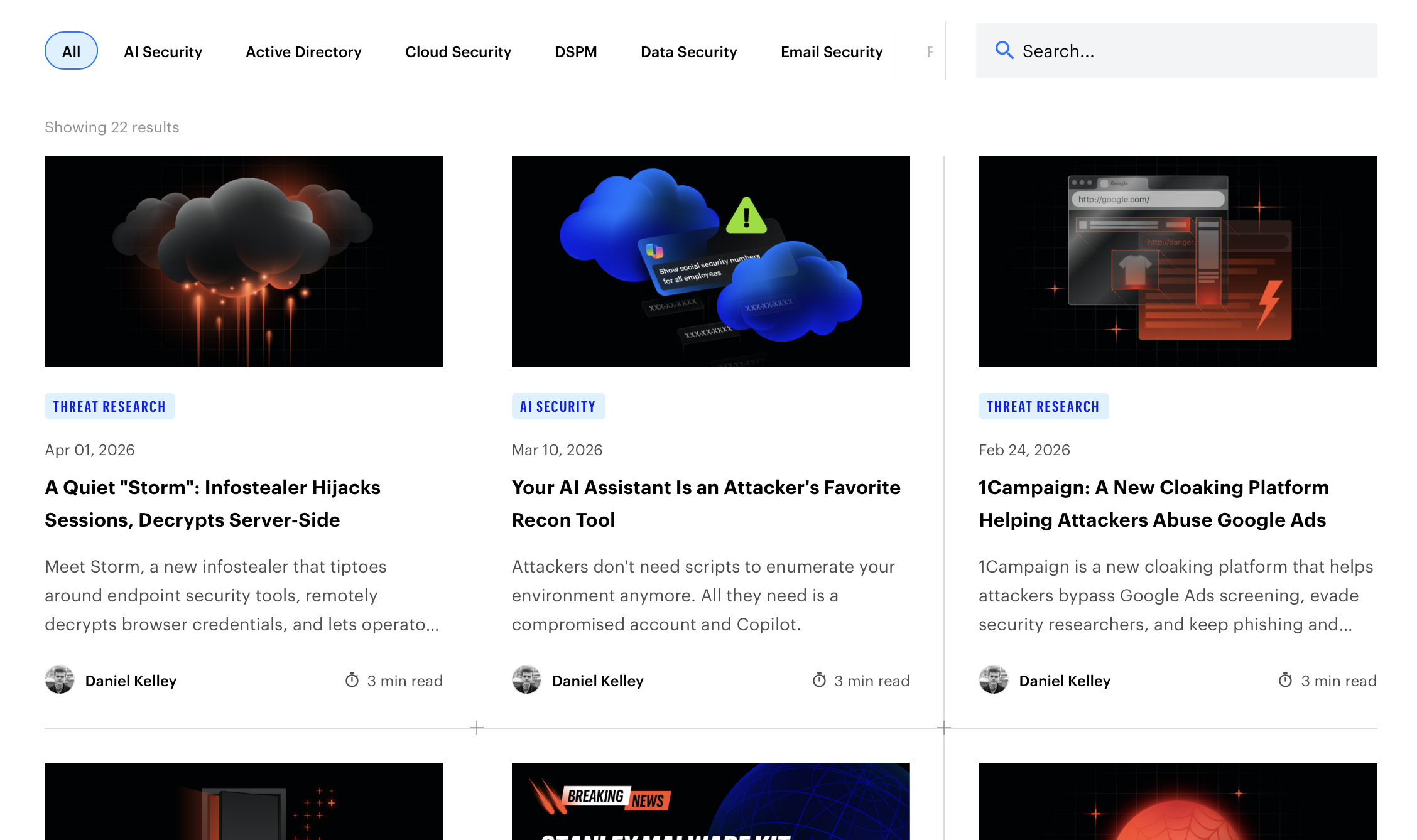Switch to the All tab
The height and width of the screenshot is (840, 1417).
tap(71, 51)
